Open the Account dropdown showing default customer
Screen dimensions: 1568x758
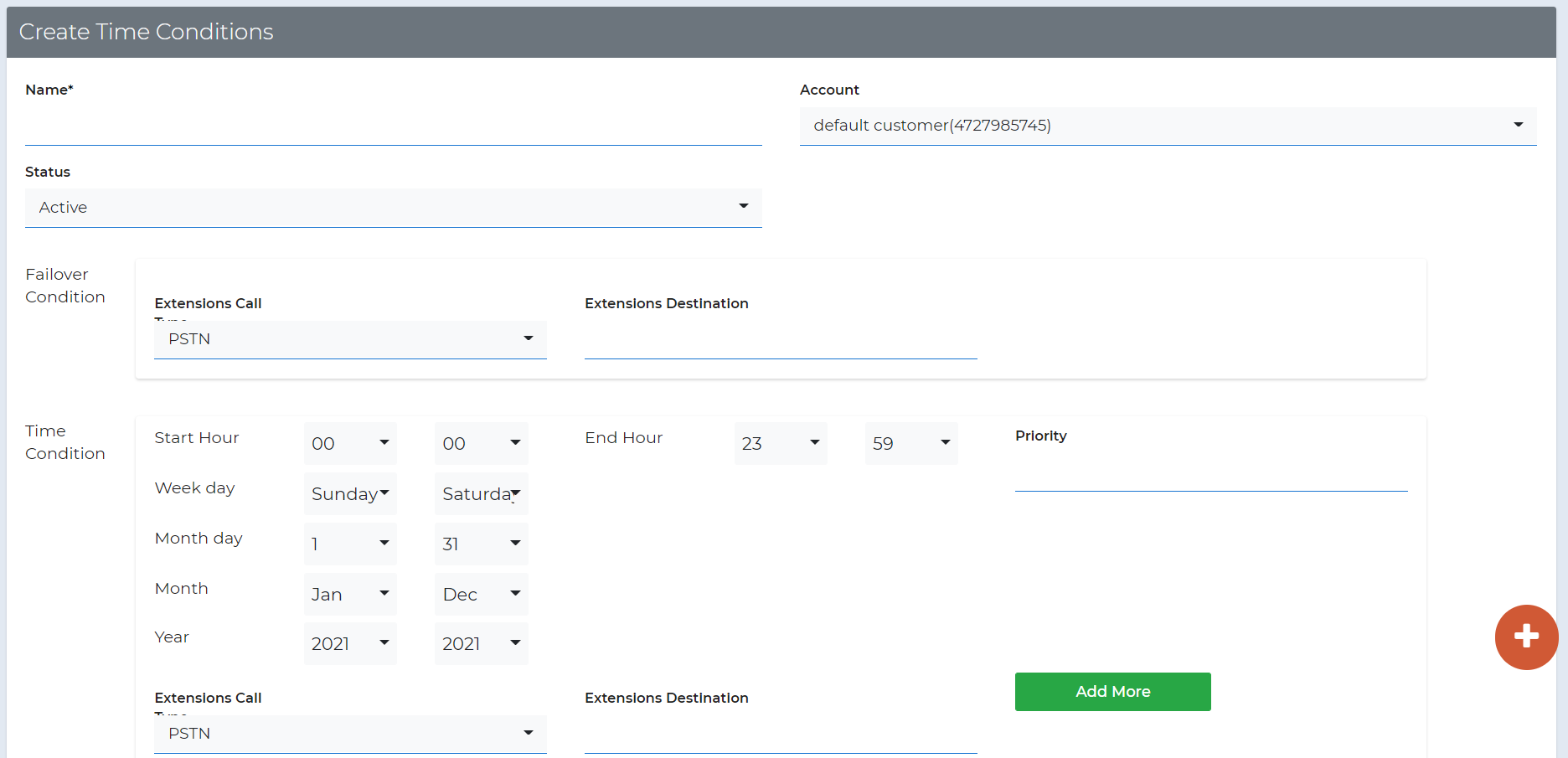(x=1168, y=125)
